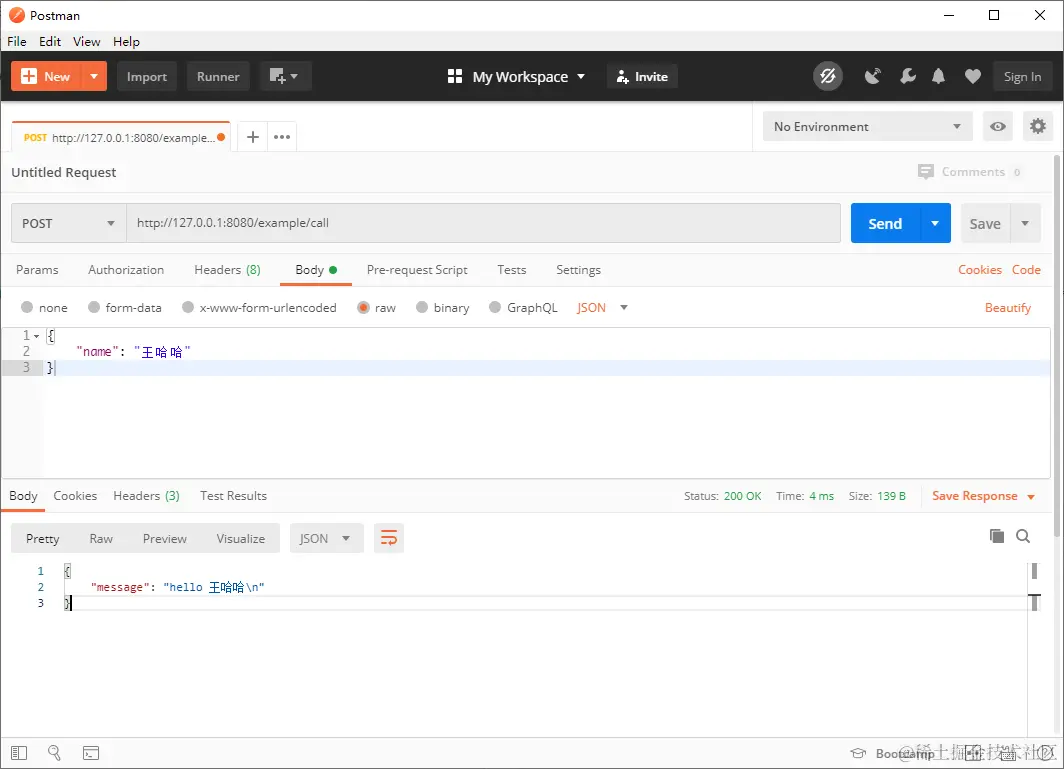Select x-www-form-urlencoded body type

pos(259,307)
